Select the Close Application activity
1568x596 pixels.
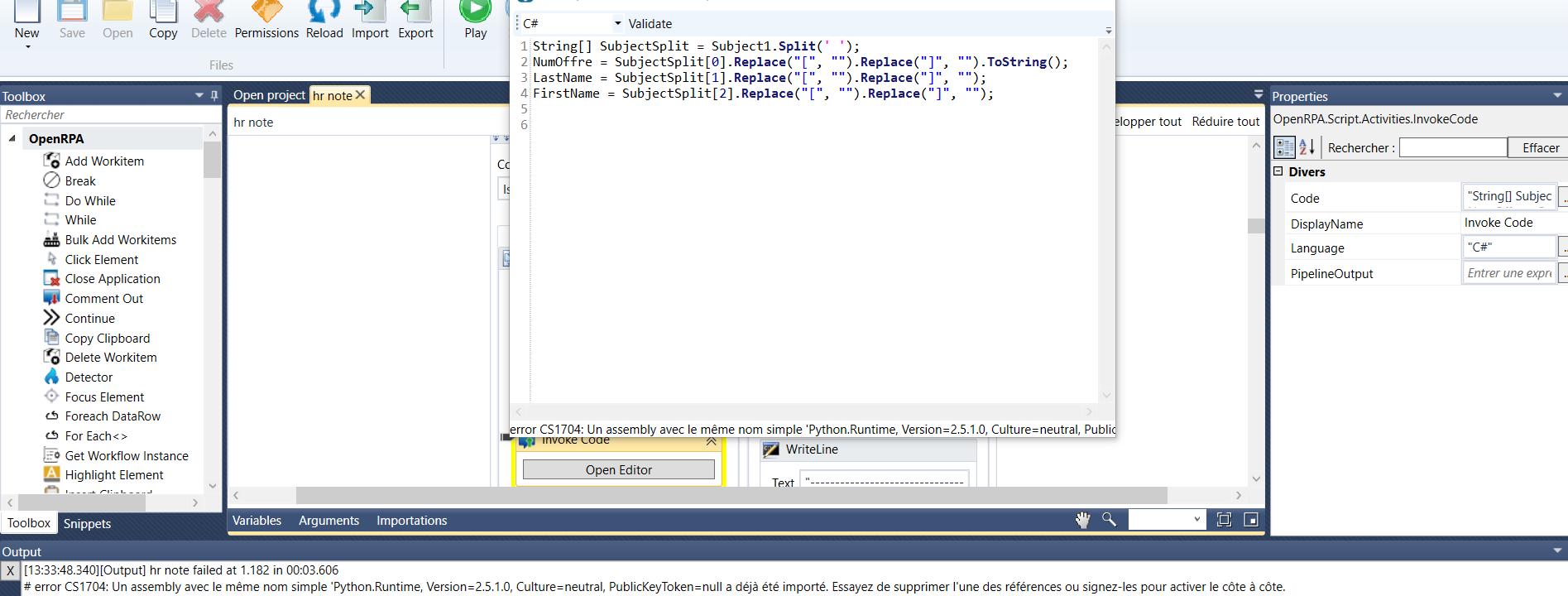coord(113,278)
